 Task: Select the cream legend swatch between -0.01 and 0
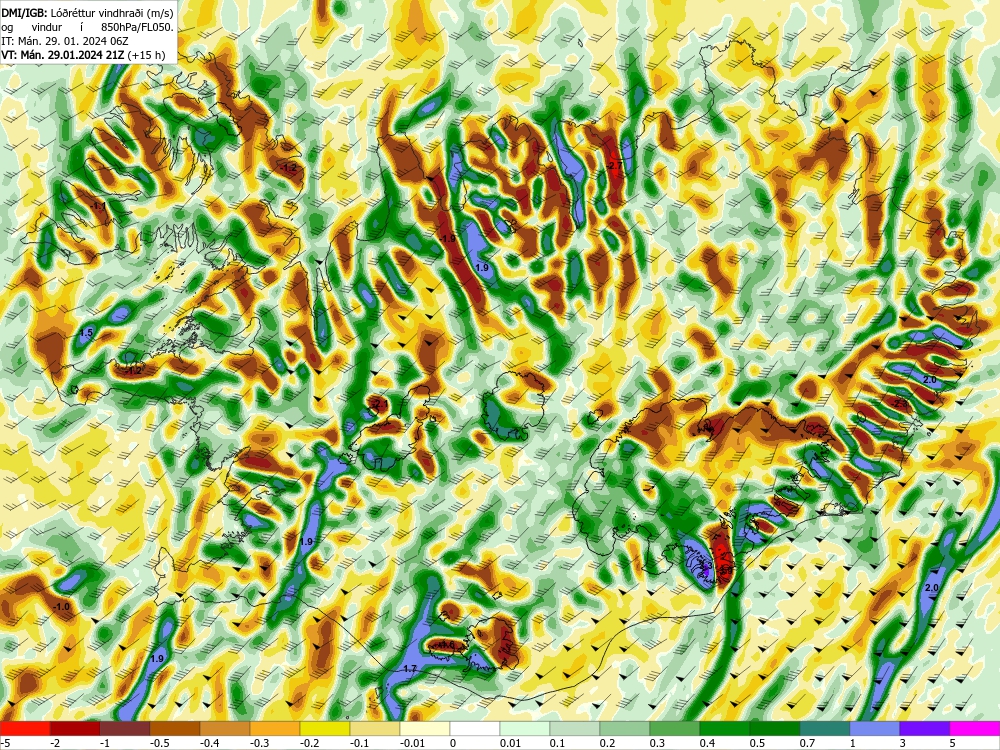pos(425,728)
